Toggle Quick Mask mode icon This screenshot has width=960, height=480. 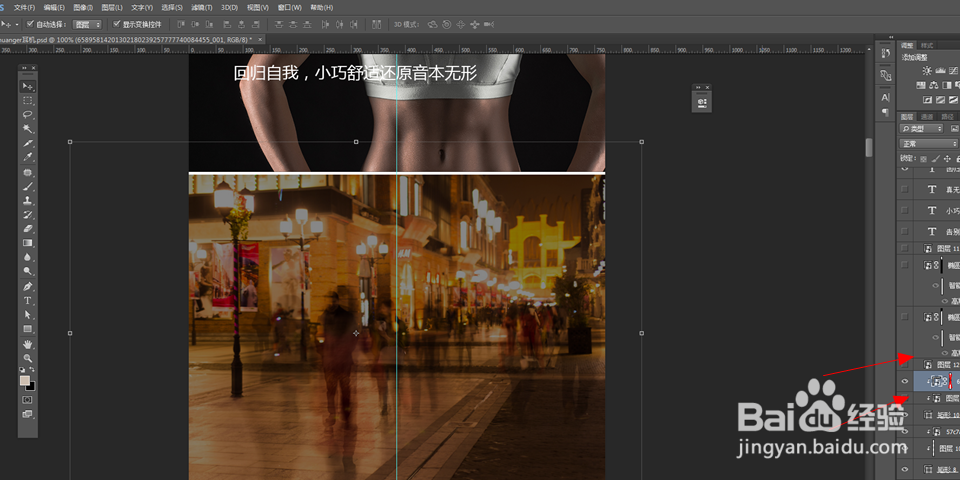(x=28, y=400)
